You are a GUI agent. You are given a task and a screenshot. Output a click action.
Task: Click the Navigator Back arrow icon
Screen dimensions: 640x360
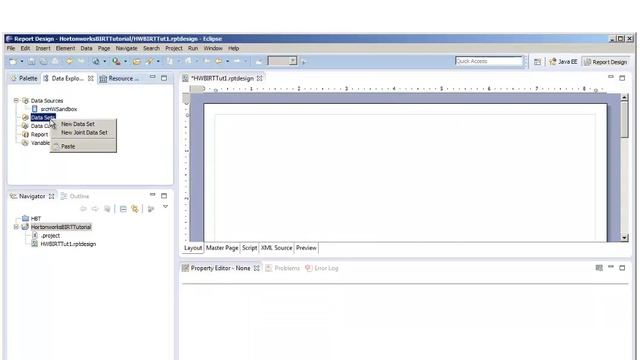[83, 209]
